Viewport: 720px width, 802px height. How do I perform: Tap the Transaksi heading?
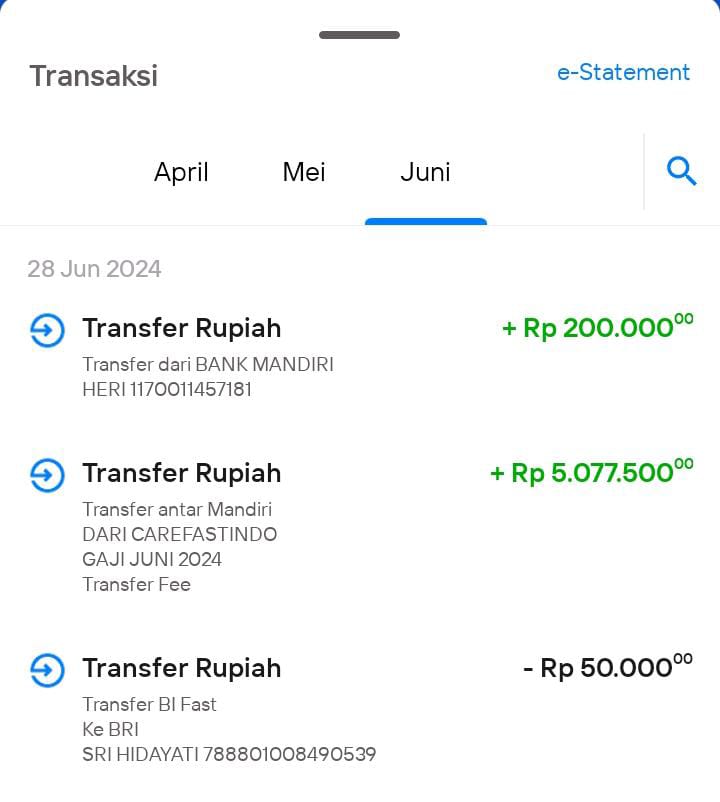tap(94, 76)
